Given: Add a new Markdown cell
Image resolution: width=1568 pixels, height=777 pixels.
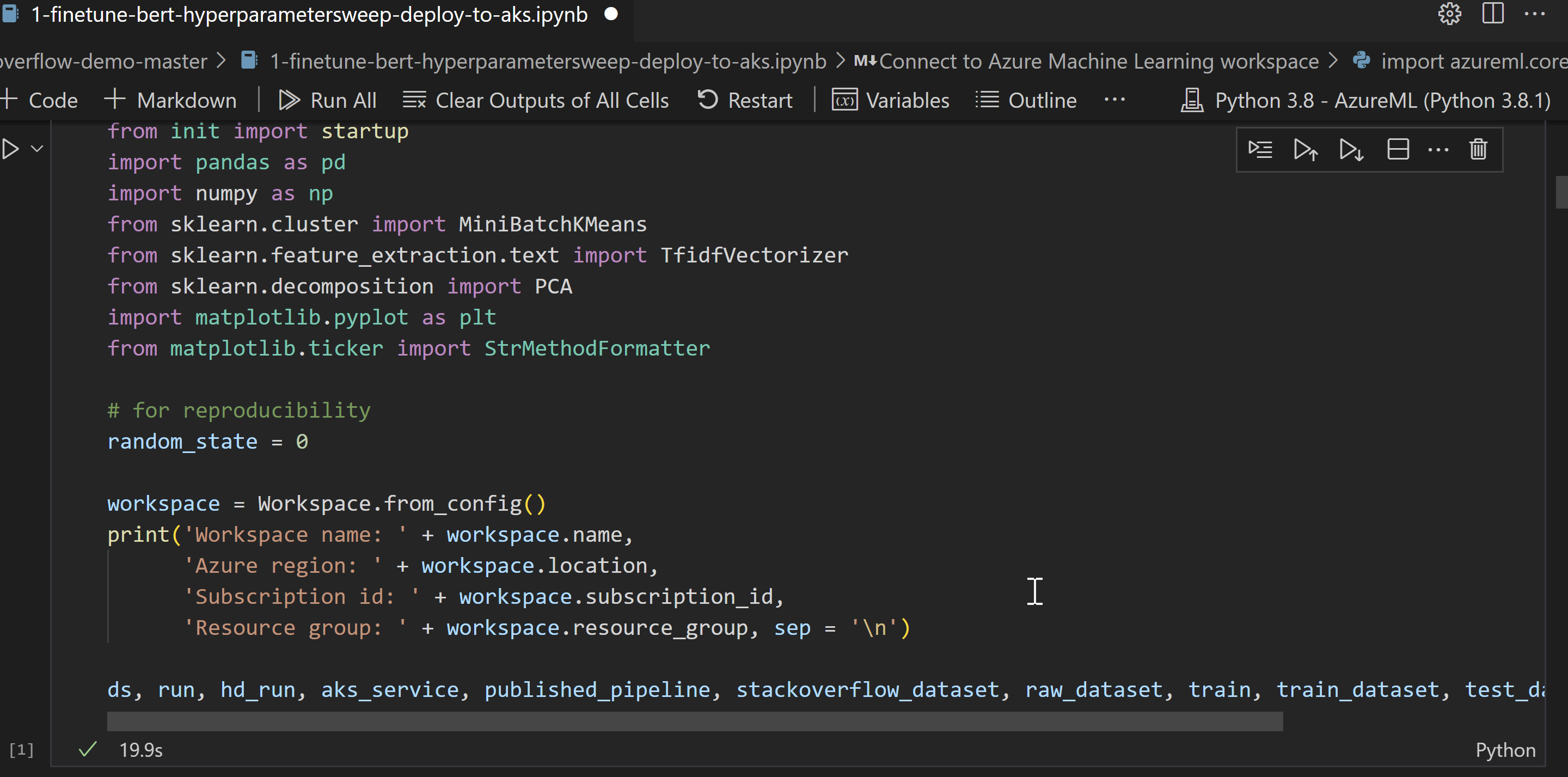Looking at the screenshot, I should point(170,100).
